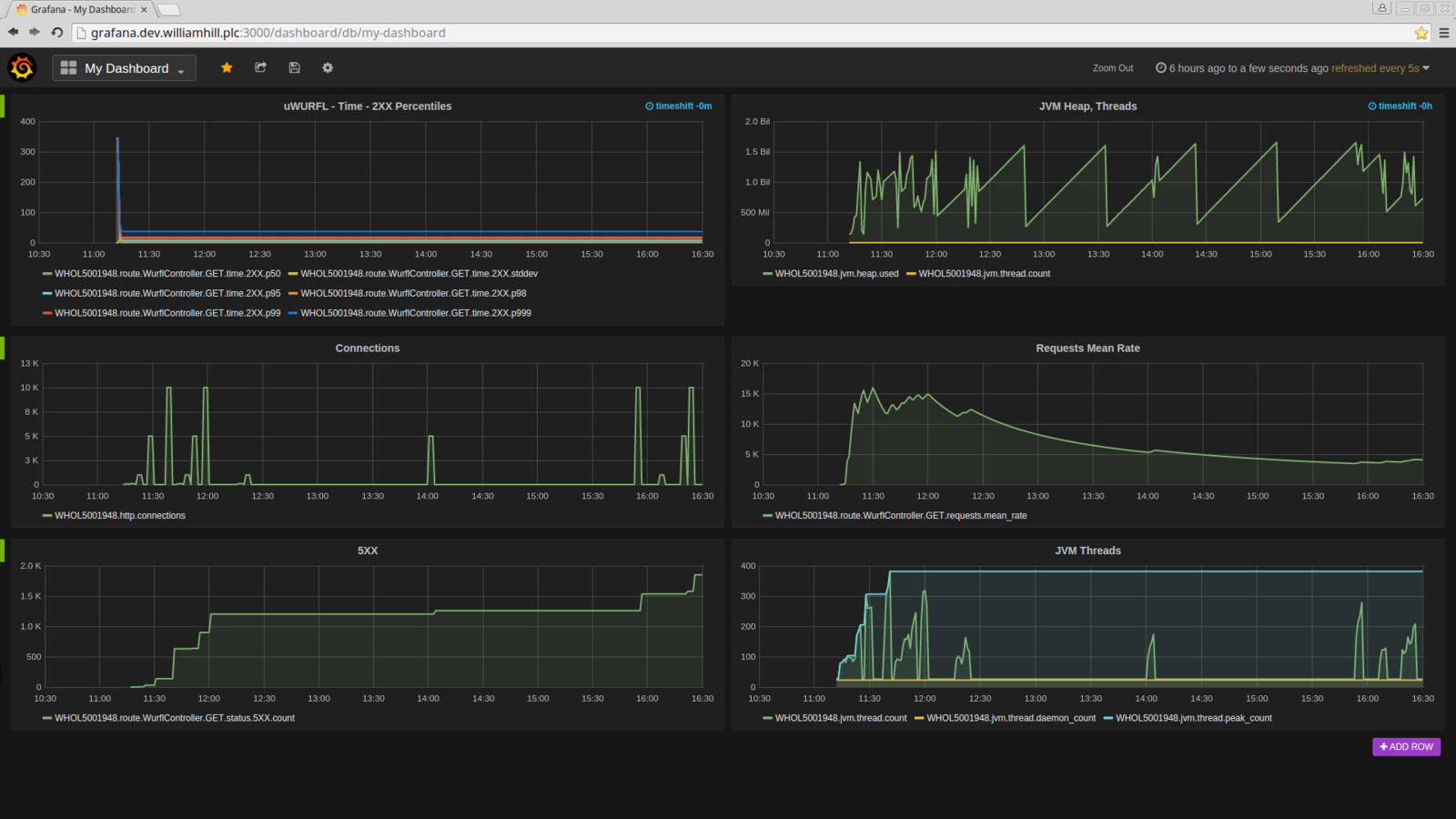Open Requests Mean Rate panel title menu
Image resolution: width=1456 pixels, height=819 pixels.
click(x=1087, y=349)
